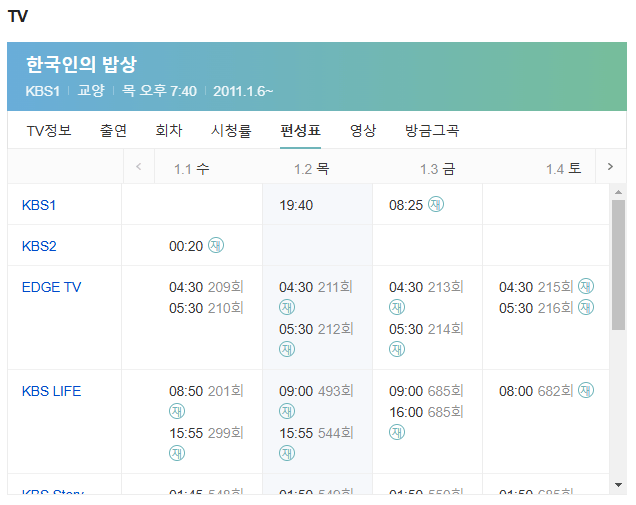Click scrollbar up arrow of schedule

618,192
